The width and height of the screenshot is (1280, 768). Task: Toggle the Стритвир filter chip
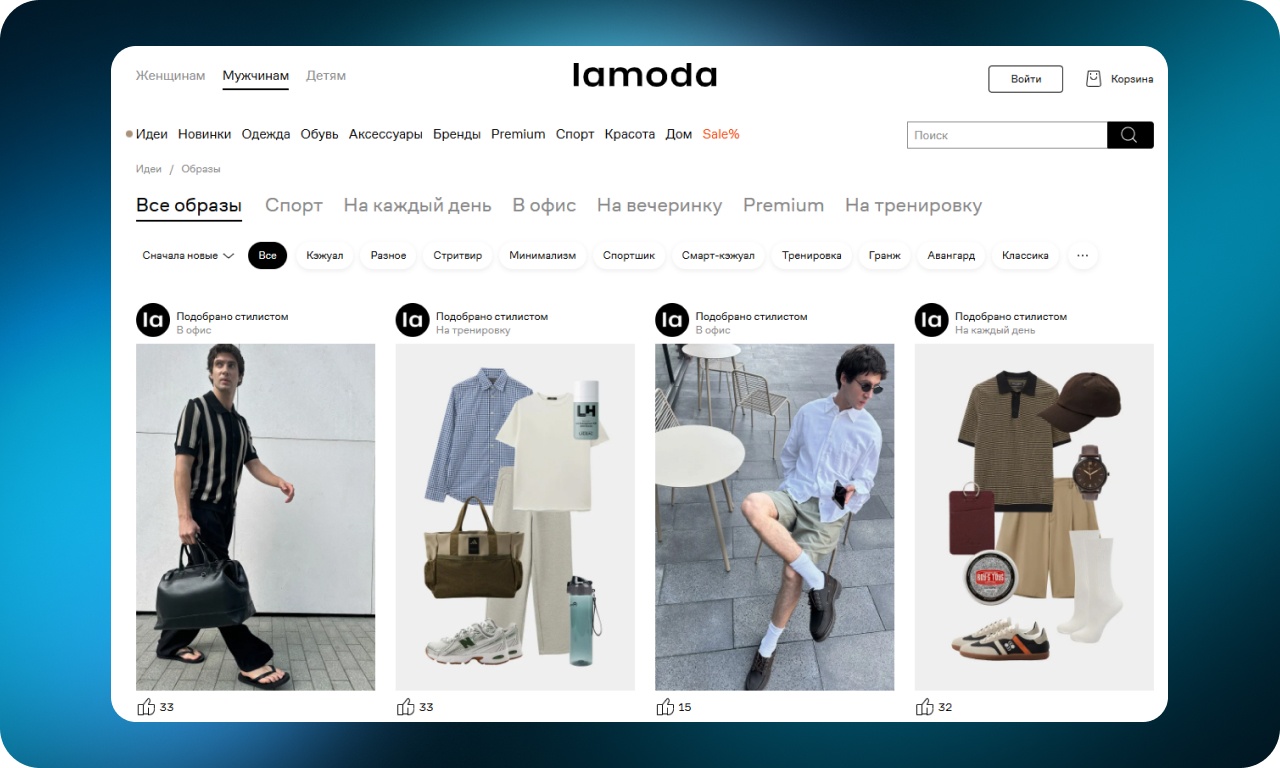click(x=458, y=256)
